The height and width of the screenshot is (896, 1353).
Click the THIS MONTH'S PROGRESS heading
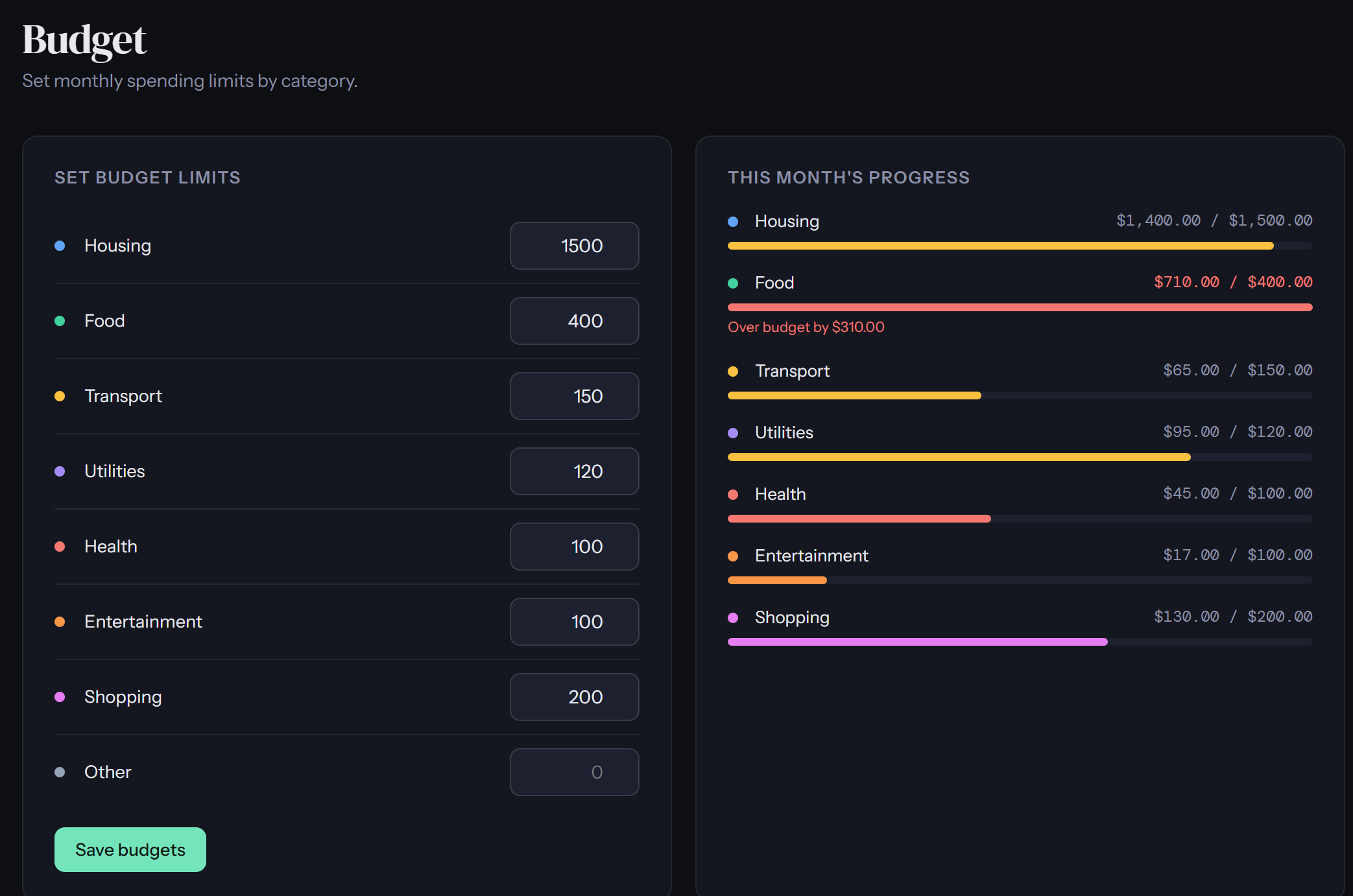(x=848, y=177)
